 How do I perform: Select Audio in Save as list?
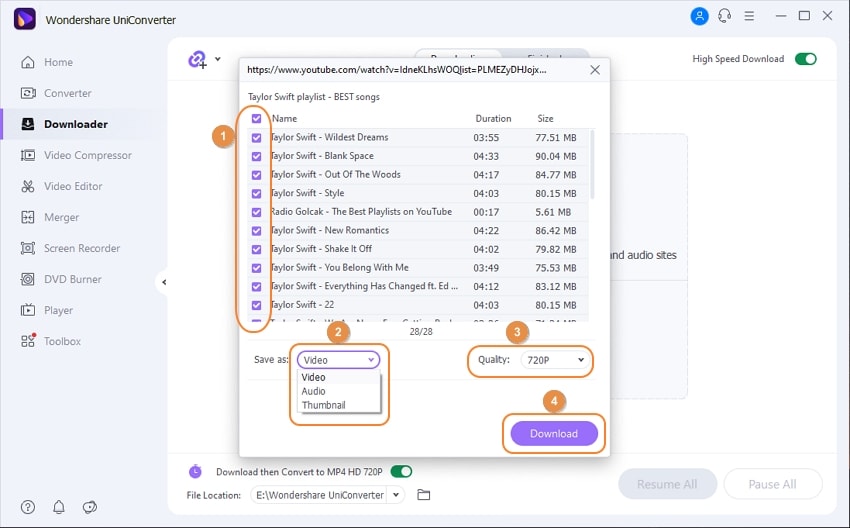(x=339, y=391)
